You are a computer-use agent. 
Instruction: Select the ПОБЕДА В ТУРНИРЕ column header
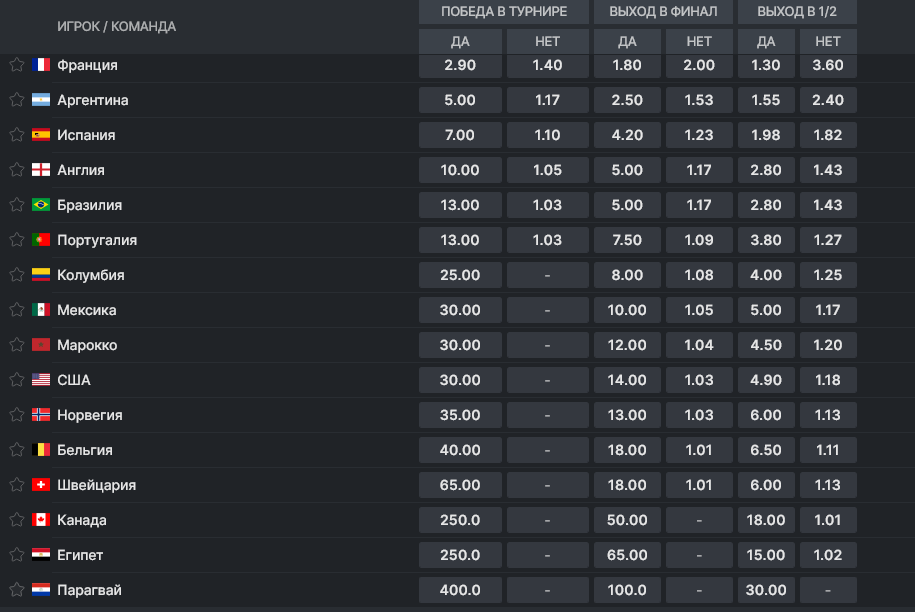coord(504,12)
